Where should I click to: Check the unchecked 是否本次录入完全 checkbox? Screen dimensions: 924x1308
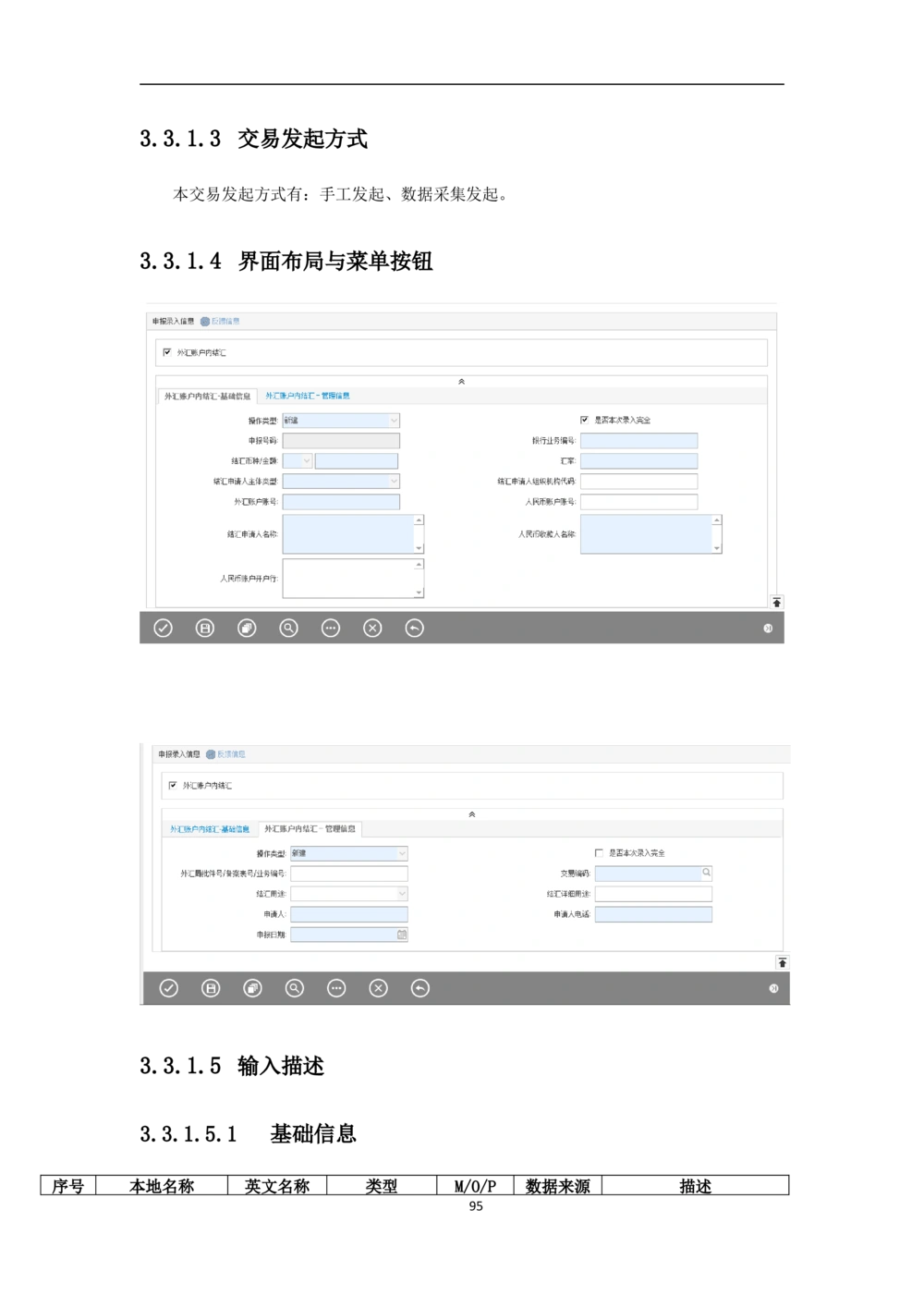pos(599,853)
